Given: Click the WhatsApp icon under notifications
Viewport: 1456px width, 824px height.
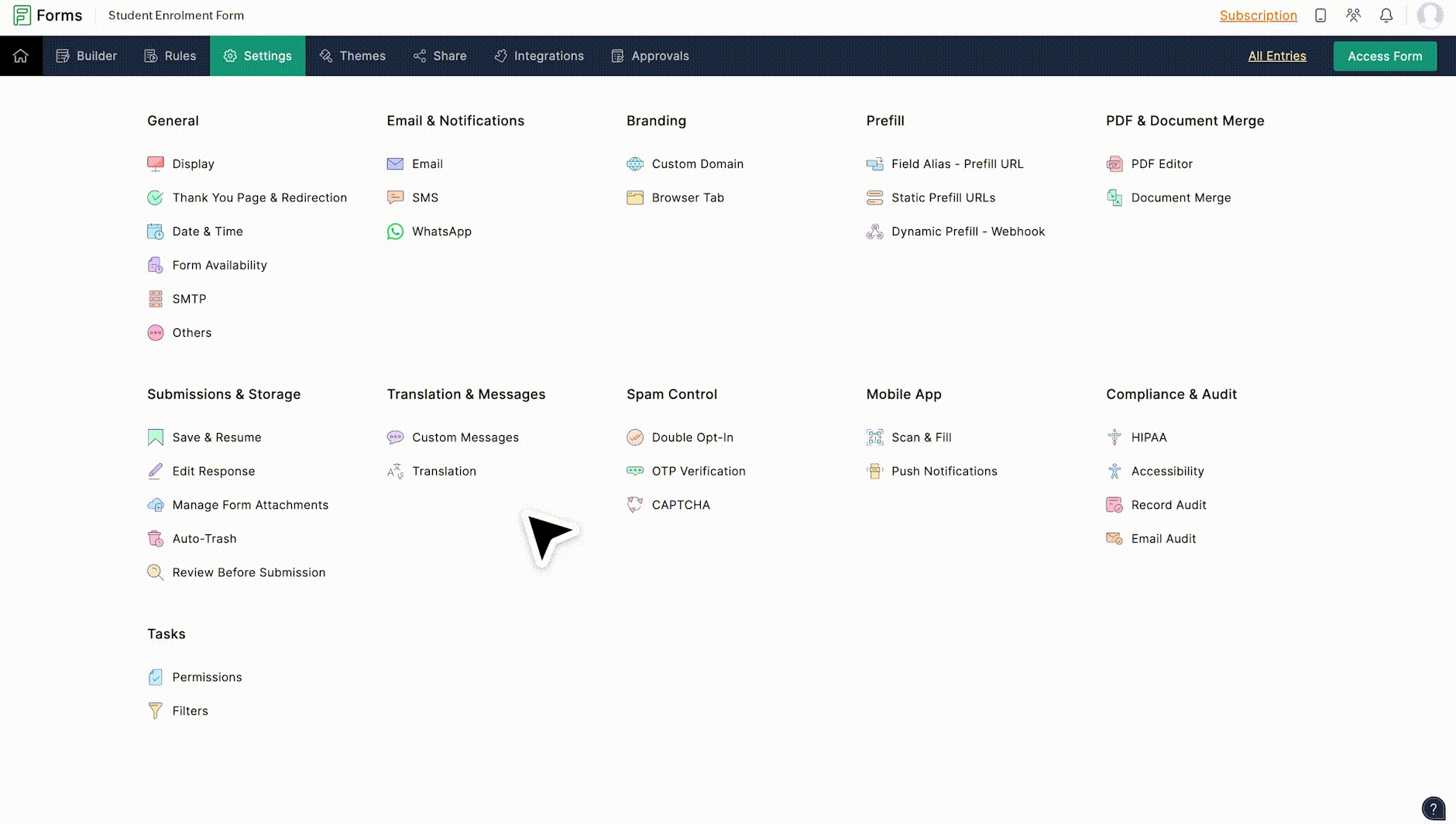Looking at the screenshot, I should pos(395,232).
